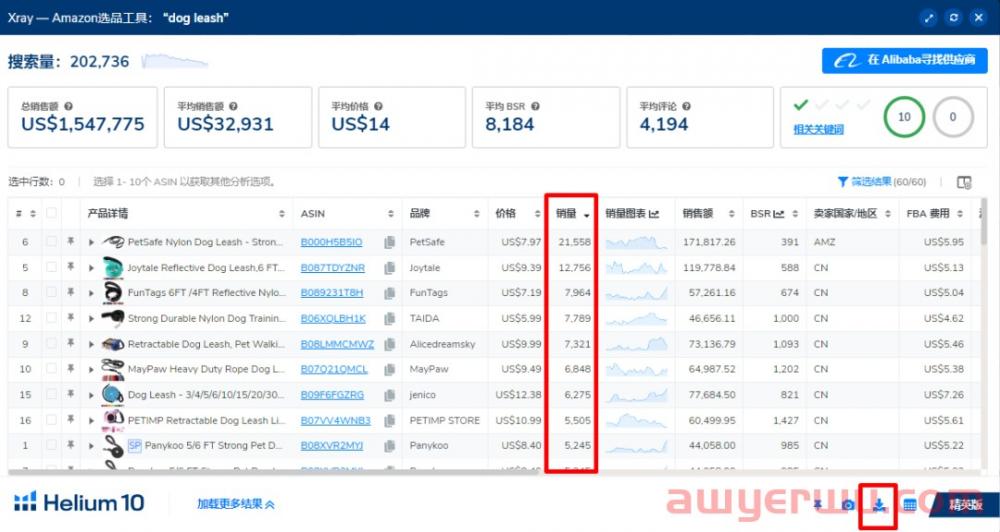Expand the Dog Leash - 3/4/5/6 row
Image resolution: width=1000 pixels, height=532 pixels.
91,395
